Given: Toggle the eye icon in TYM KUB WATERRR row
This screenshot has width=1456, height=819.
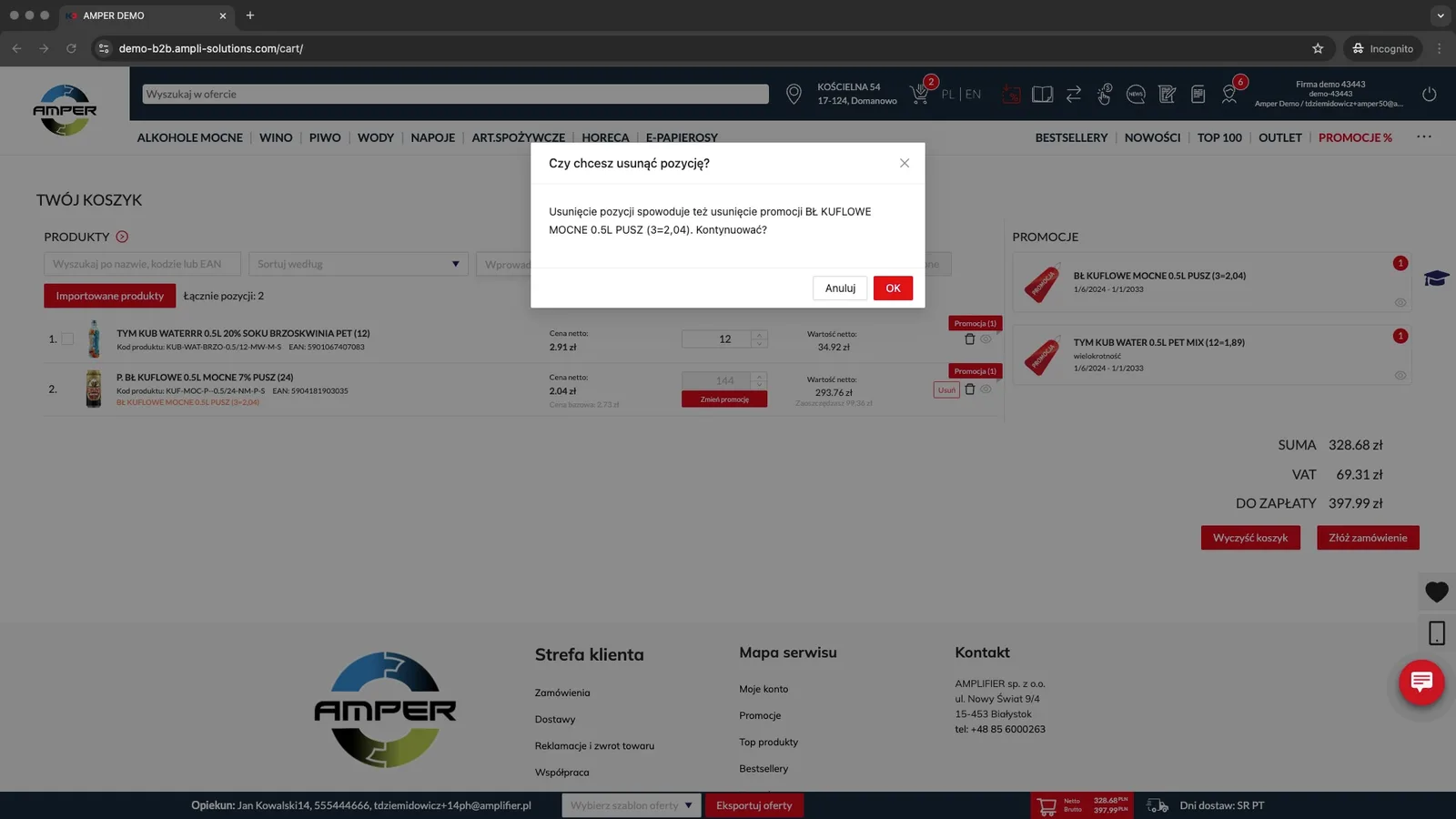Looking at the screenshot, I should click(986, 339).
